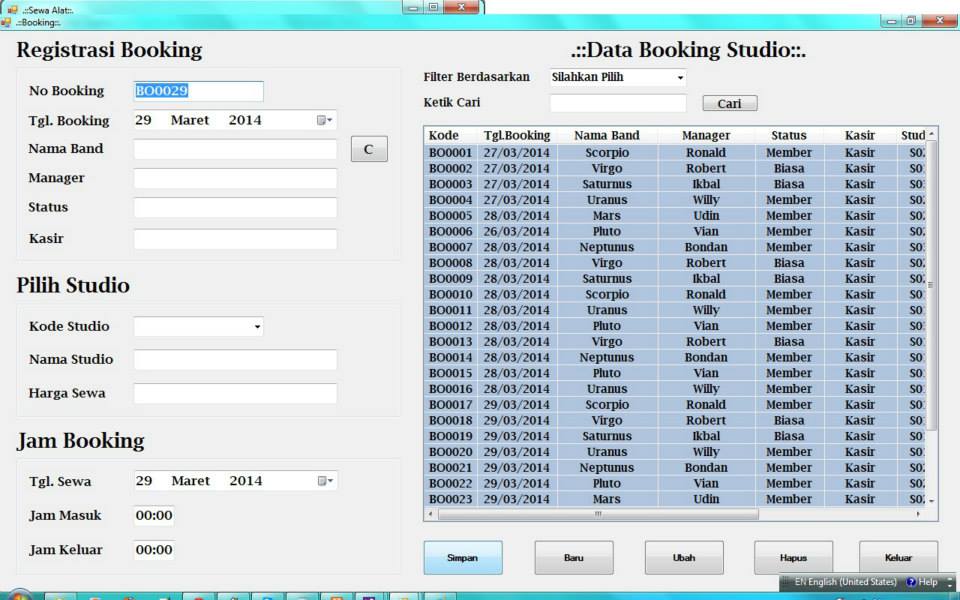Focus the No Booking input field

pyautogui.click(x=198, y=91)
